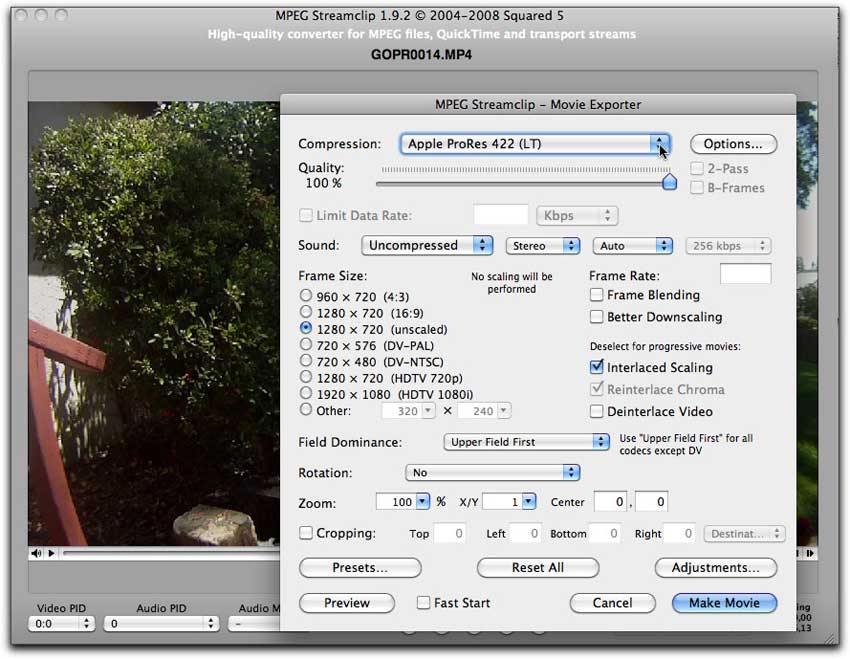This screenshot has height=659, width=850.
Task: Click the Make Movie button
Action: pyautogui.click(x=724, y=603)
